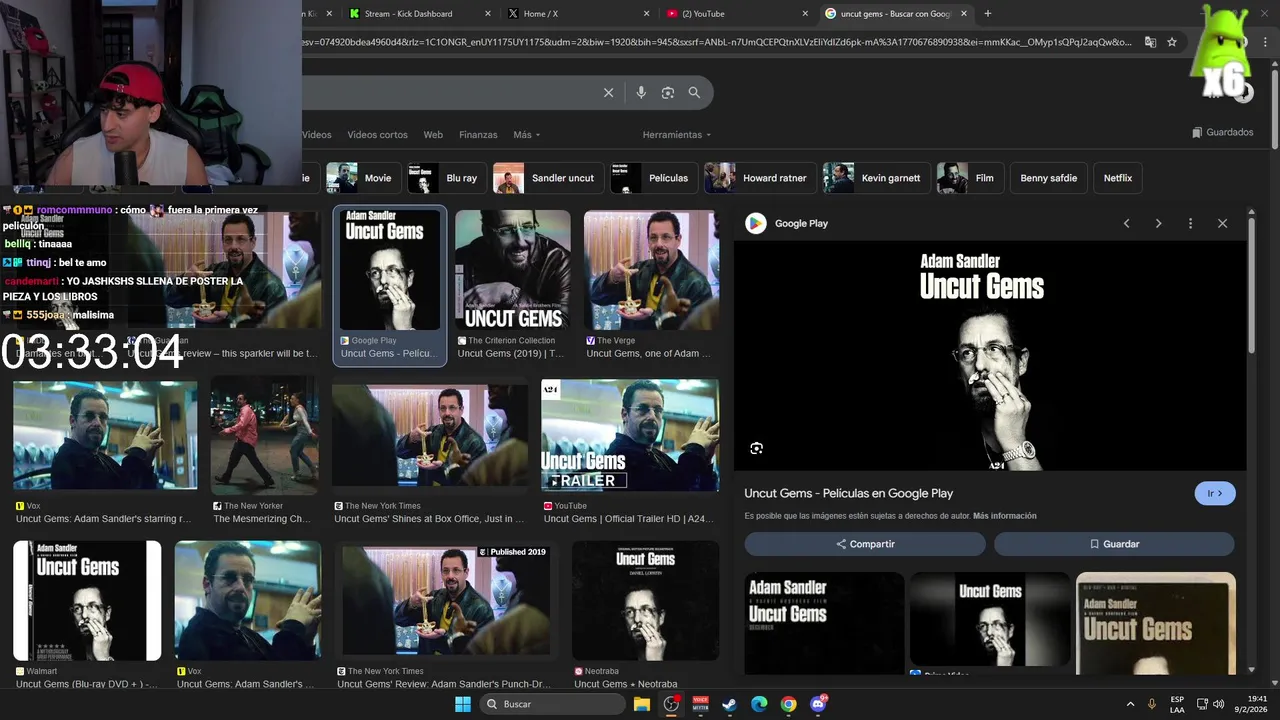Select the Movie filter chip

pyautogui.click(x=363, y=178)
